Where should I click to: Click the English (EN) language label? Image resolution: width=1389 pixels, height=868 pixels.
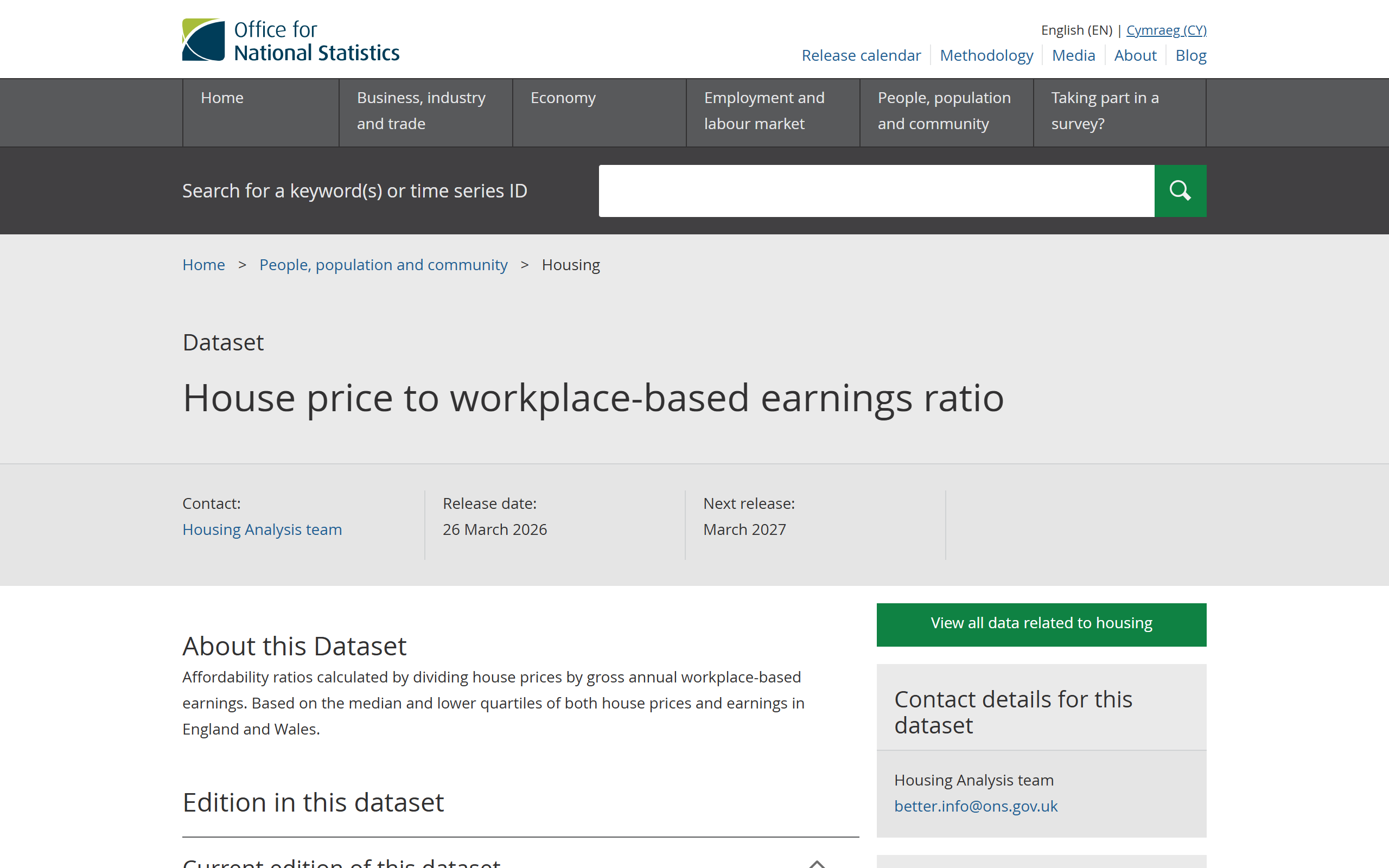1076,30
